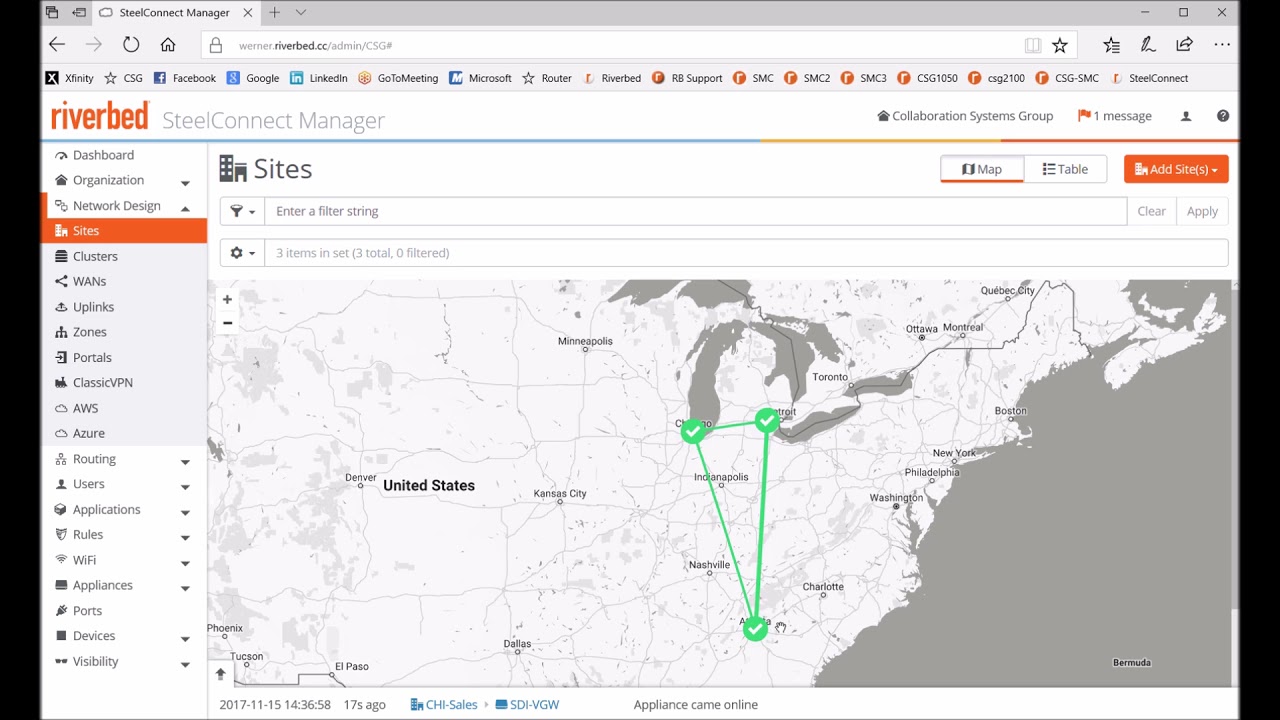The height and width of the screenshot is (720, 1280).
Task: Open the GoToMeeting bookmark
Action: click(x=398, y=78)
